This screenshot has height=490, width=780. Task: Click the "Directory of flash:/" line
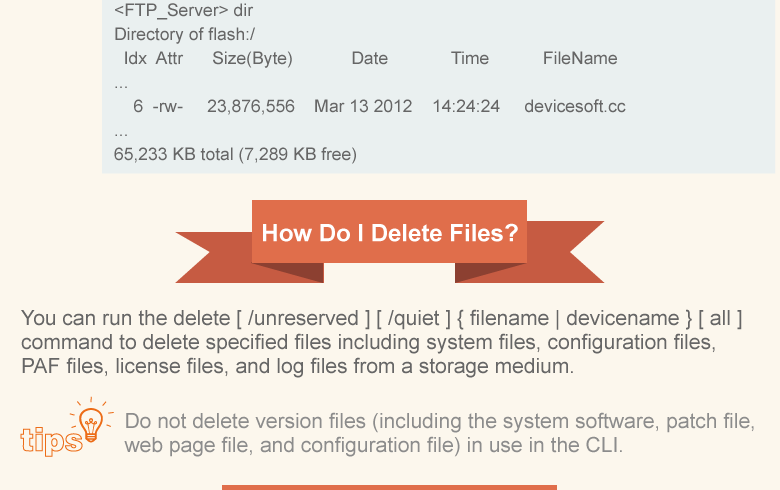[x=185, y=34]
